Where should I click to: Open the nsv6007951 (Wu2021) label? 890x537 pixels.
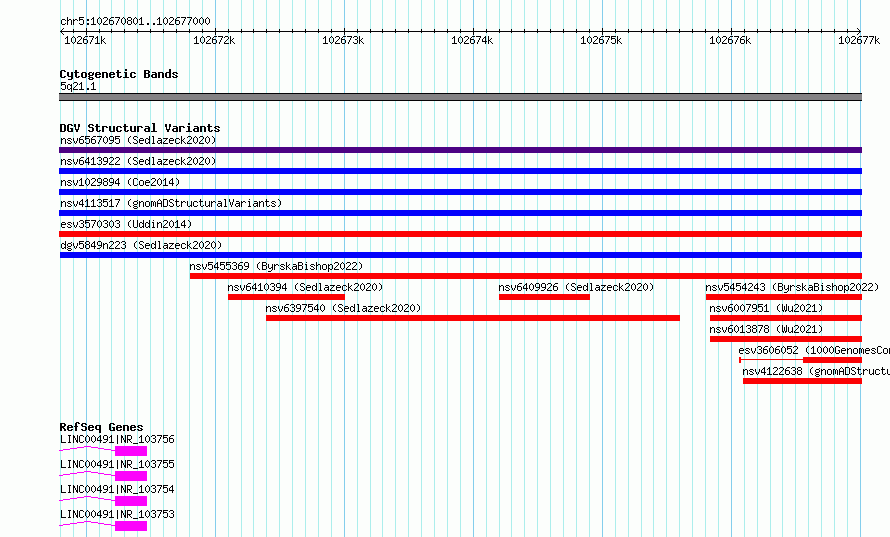[766, 308]
